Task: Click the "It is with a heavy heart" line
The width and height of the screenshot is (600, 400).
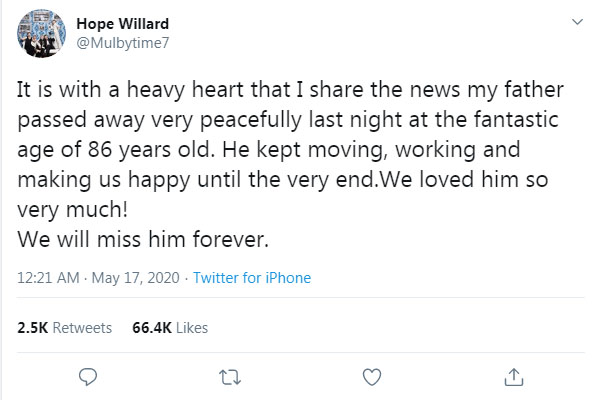Action: tap(279, 89)
